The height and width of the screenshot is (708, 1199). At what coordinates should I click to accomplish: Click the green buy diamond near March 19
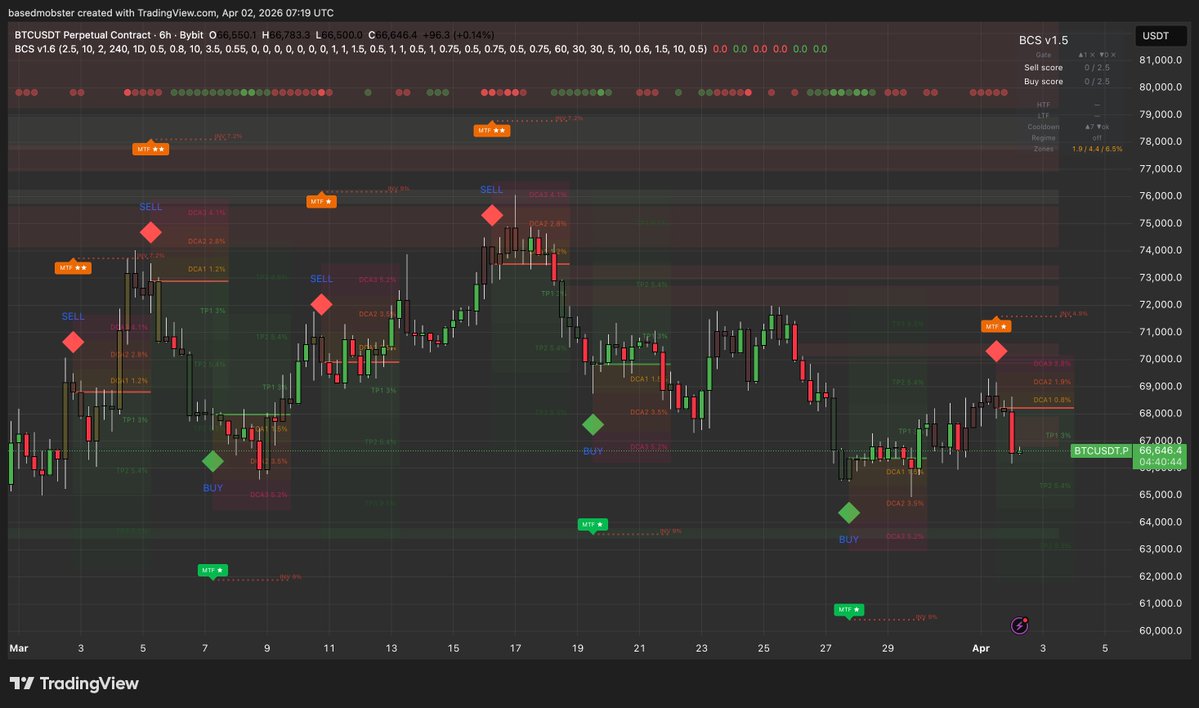click(593, 424)
